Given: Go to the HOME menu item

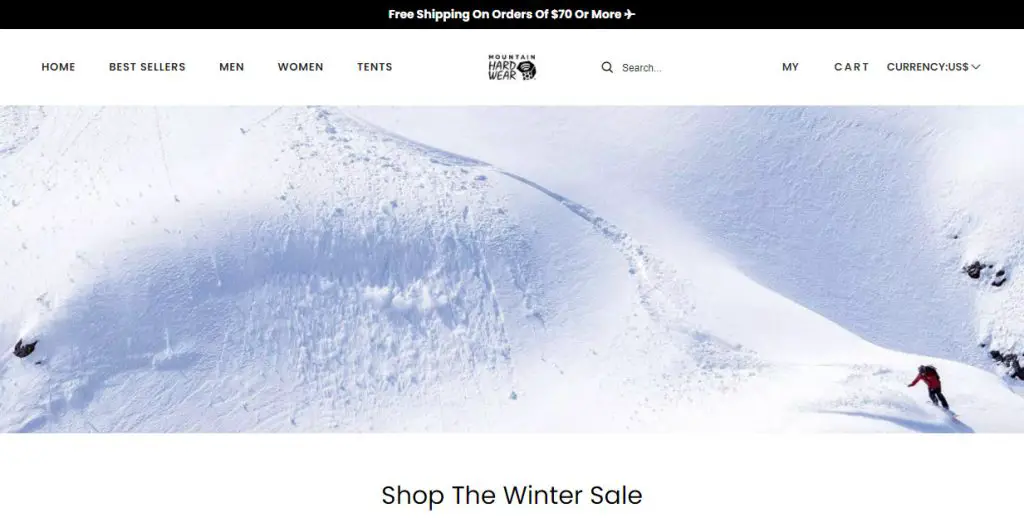Looking at the screenshot, I should tap(58, 67).
